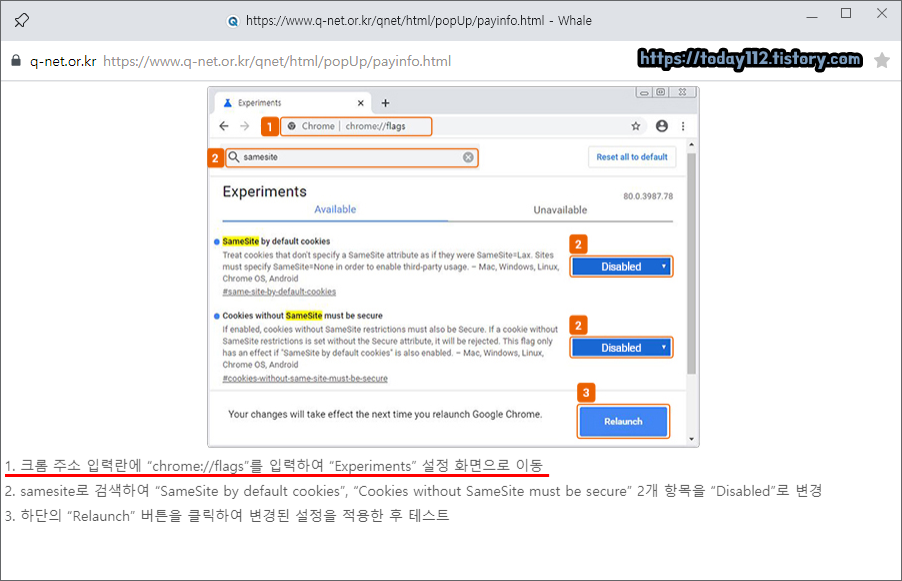Click the q-net.or.kr address bar URL
902x581 pixels.
click(277, 61)
